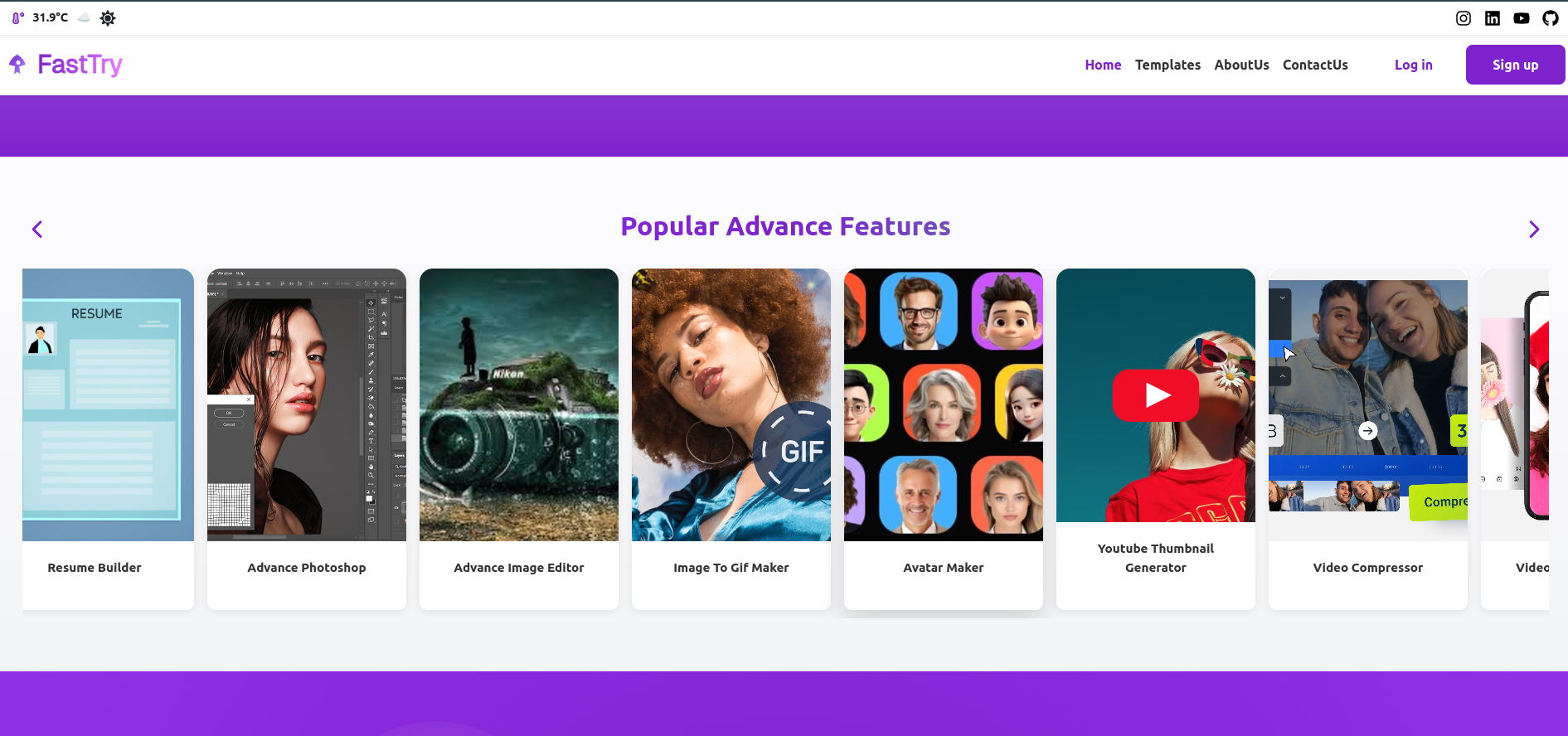Open the Video Compressor card image
This screenshot has width=1568, height=736.
1368,404
